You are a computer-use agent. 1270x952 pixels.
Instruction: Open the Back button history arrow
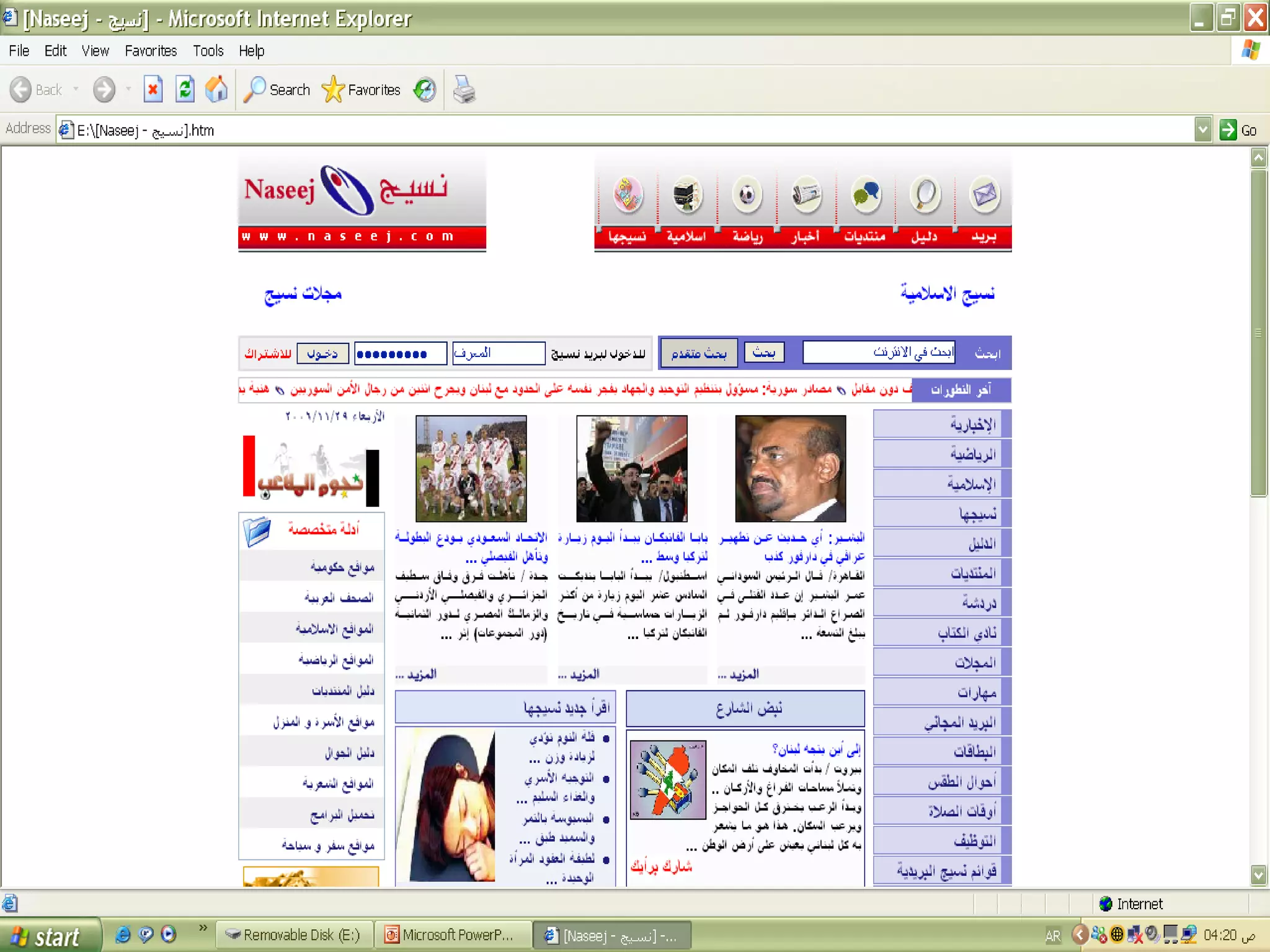click(x=76, y=90)
